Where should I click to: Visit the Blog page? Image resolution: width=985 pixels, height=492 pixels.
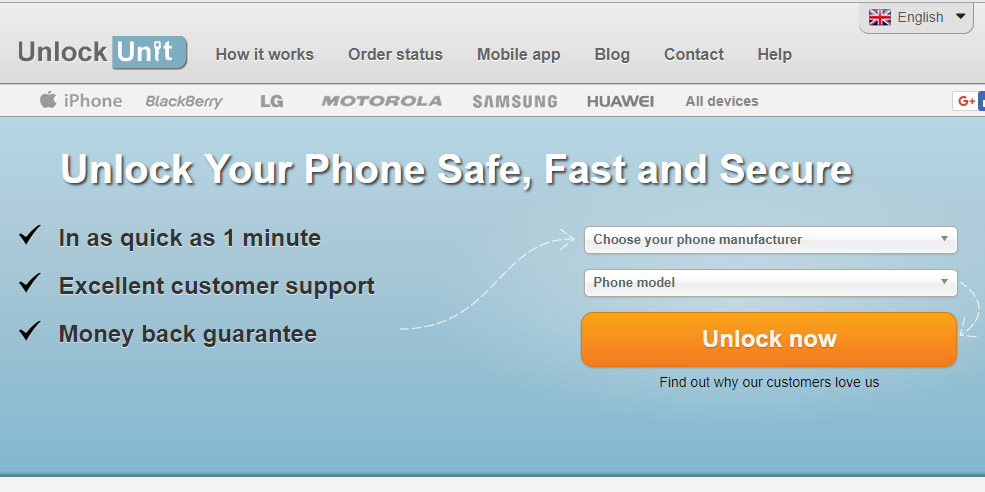coord(612,55)
